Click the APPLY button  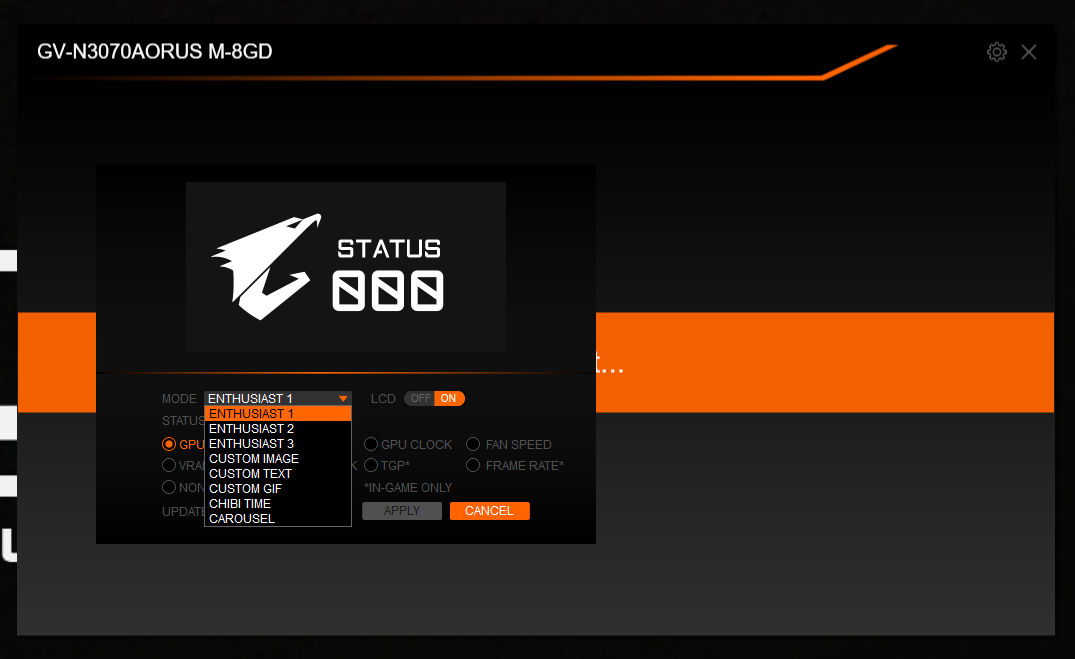tap(402, 511)
